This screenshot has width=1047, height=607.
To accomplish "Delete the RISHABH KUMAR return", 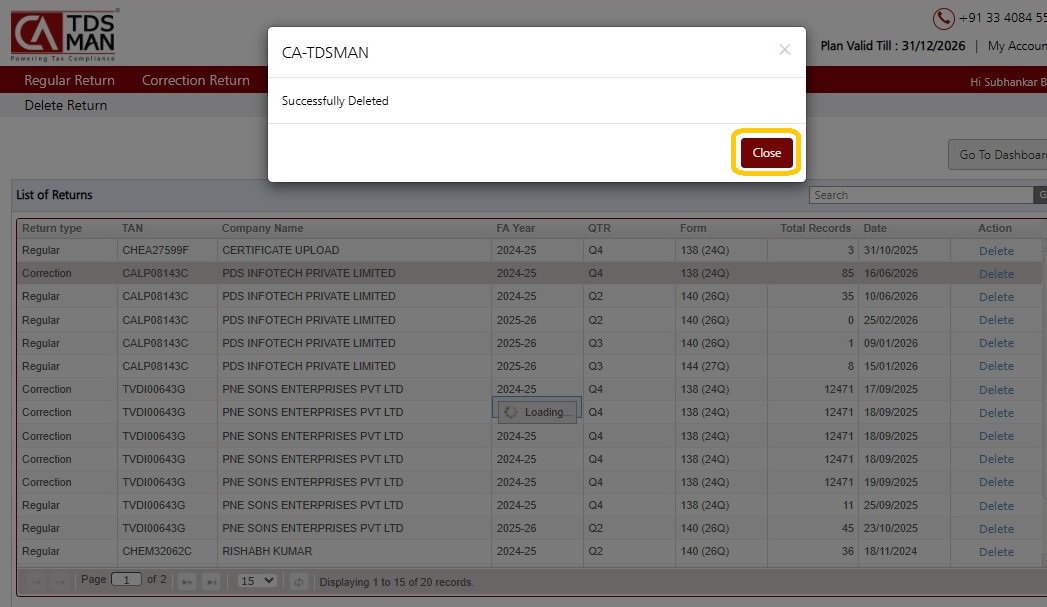I will pos(996,552).
